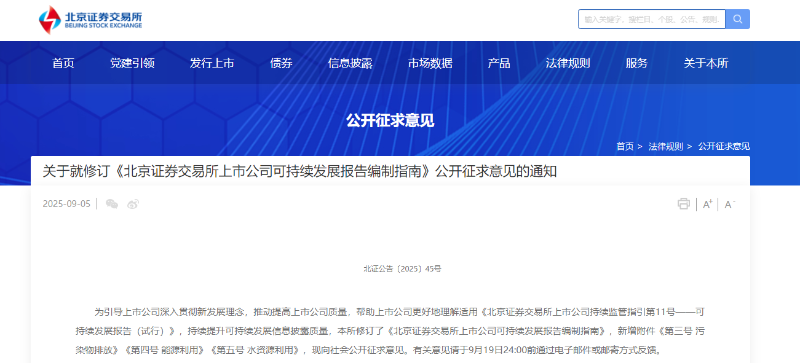Share article via Weibo icon
Viewport: 800px width, 363px height.
[133, 204]
